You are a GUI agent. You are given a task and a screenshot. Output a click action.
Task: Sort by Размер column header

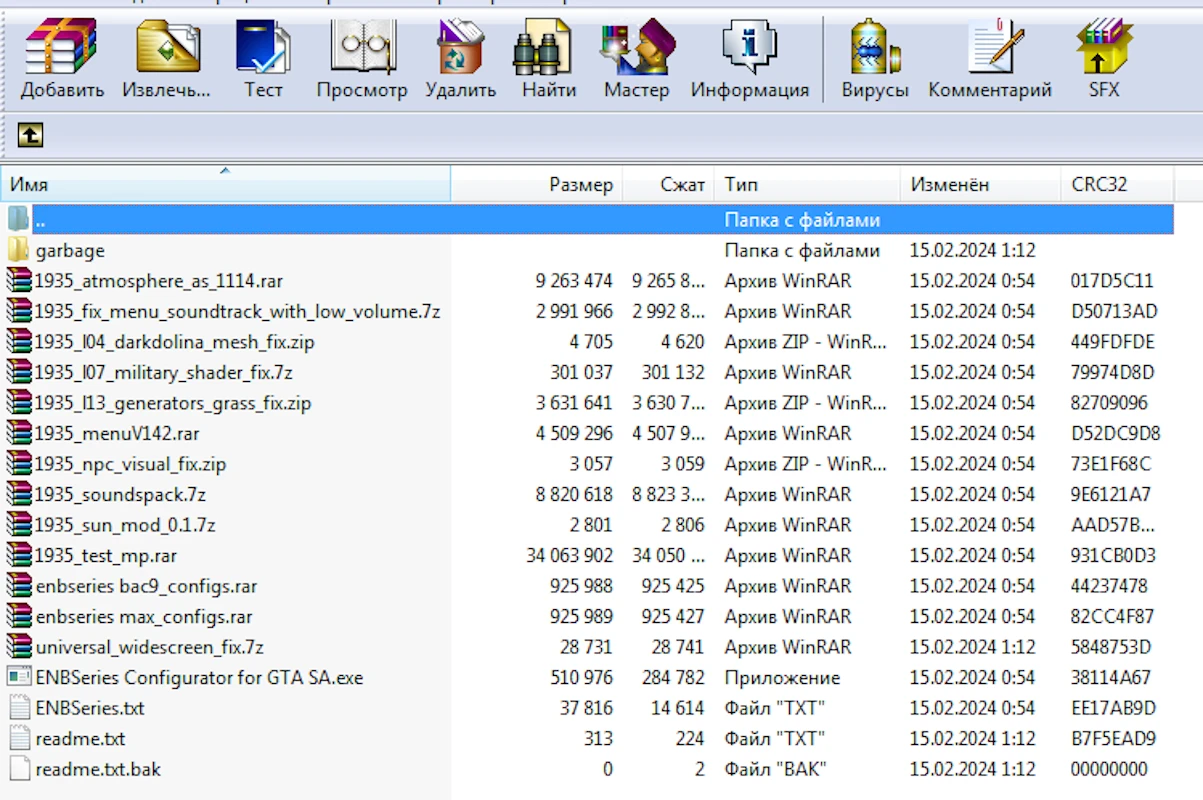[580, 185]
